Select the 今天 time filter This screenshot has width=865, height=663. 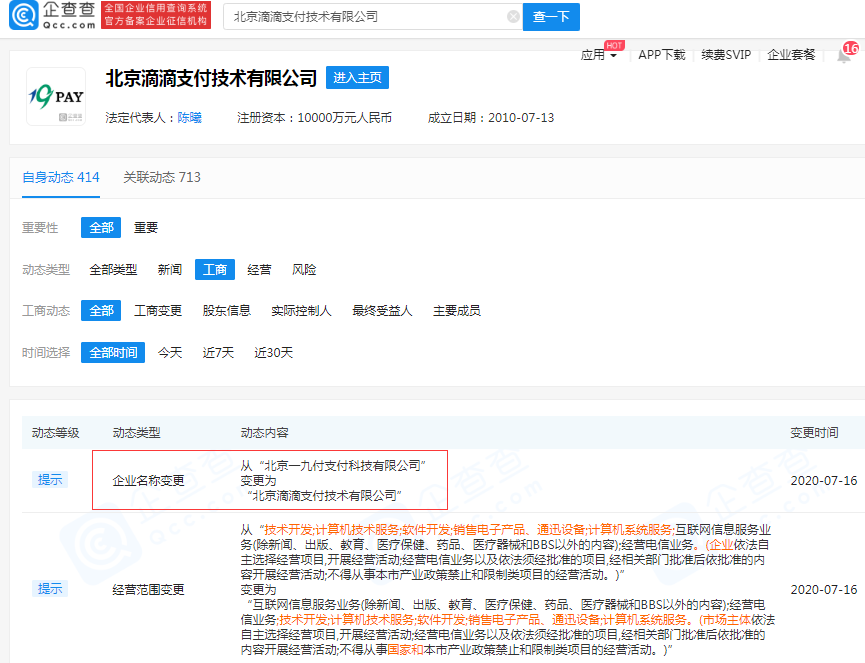(x=169, y=352)
